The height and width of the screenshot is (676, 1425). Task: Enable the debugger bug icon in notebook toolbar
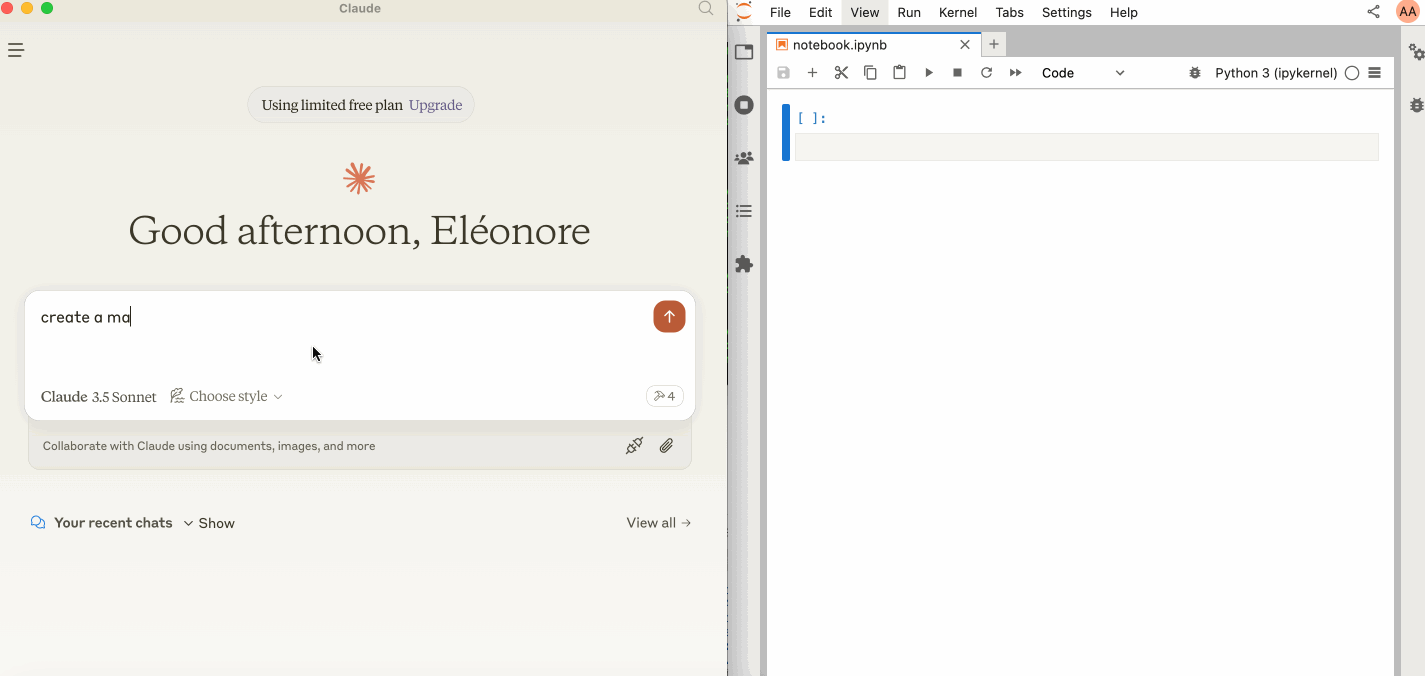click(1195, 73)
